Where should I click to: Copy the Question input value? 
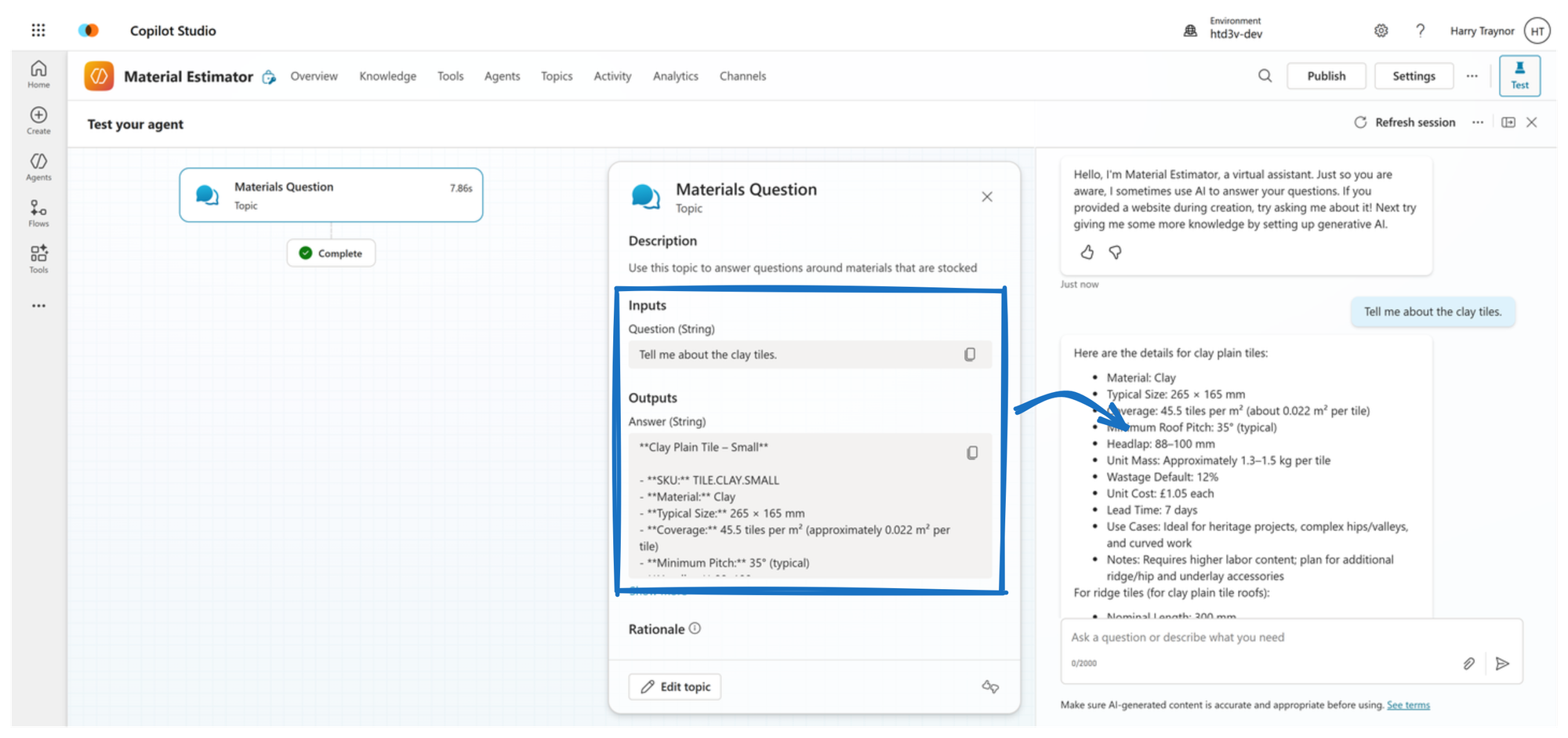[970, 354]
